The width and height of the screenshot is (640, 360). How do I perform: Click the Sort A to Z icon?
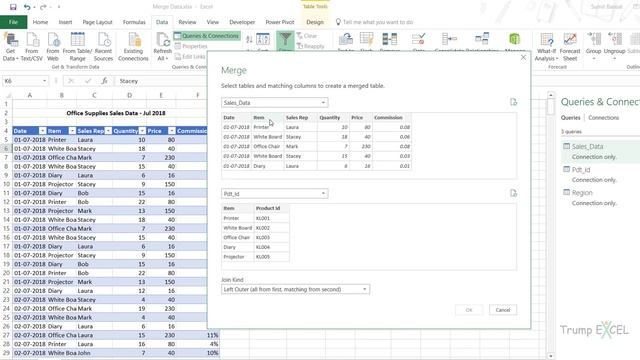249,40
